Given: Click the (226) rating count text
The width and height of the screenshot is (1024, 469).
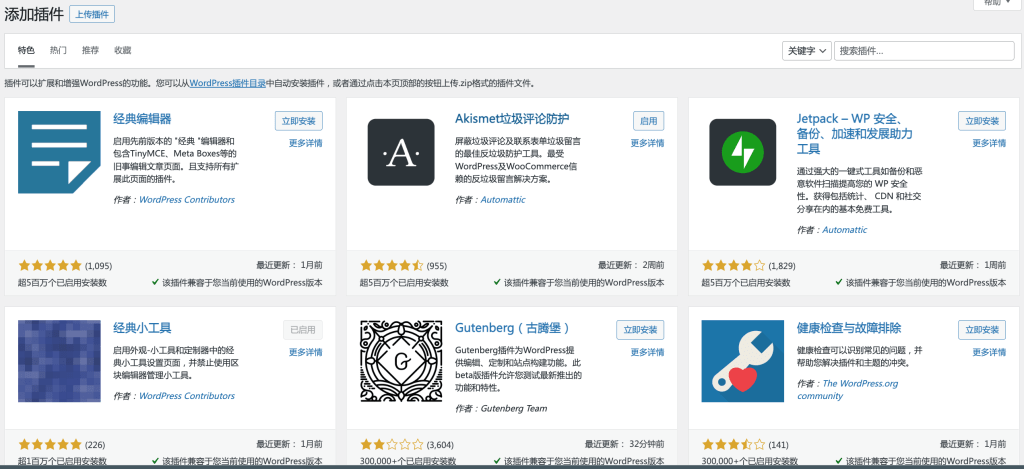Looking at the screenshot, I should click(95, 445).
